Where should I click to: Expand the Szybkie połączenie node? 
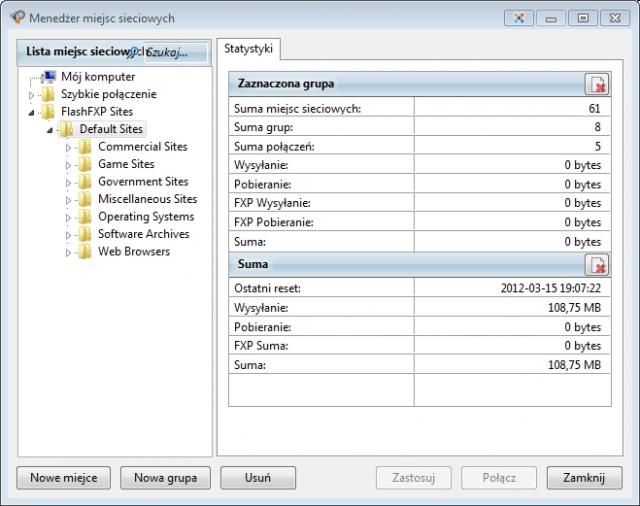tap(31, 95)
